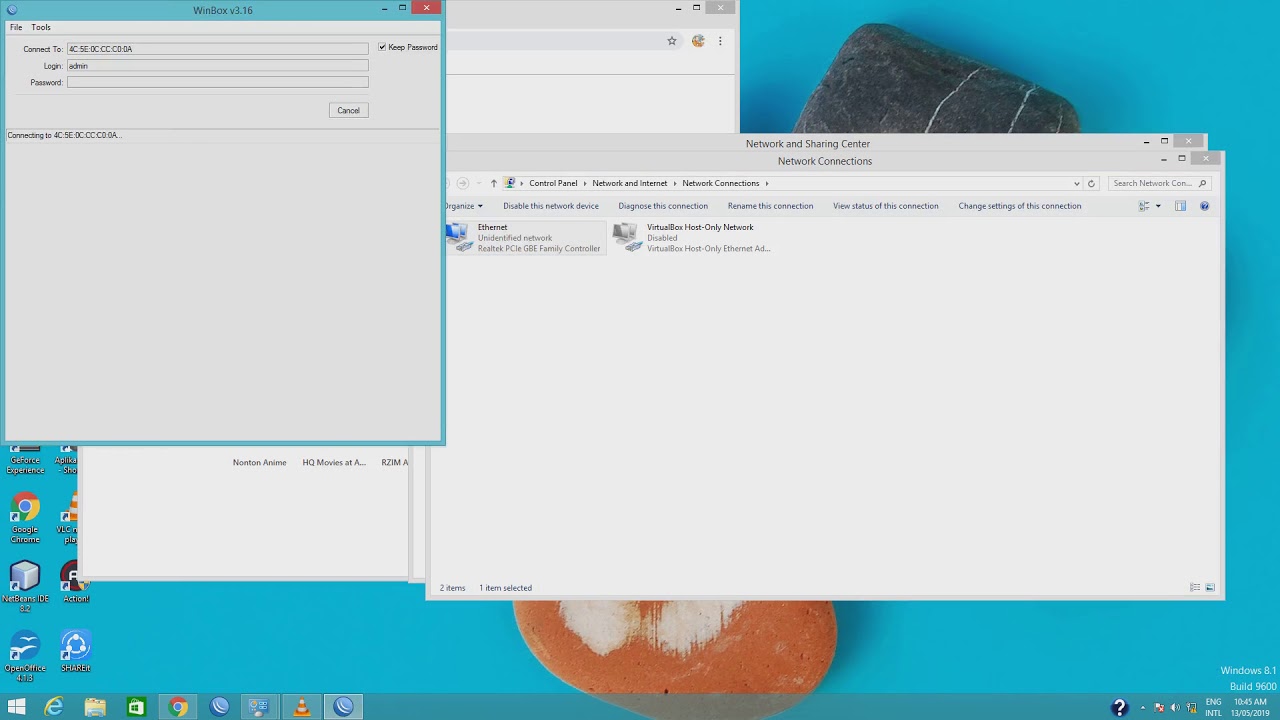Switch to Chrome in the taskbar

pos(178,707)
